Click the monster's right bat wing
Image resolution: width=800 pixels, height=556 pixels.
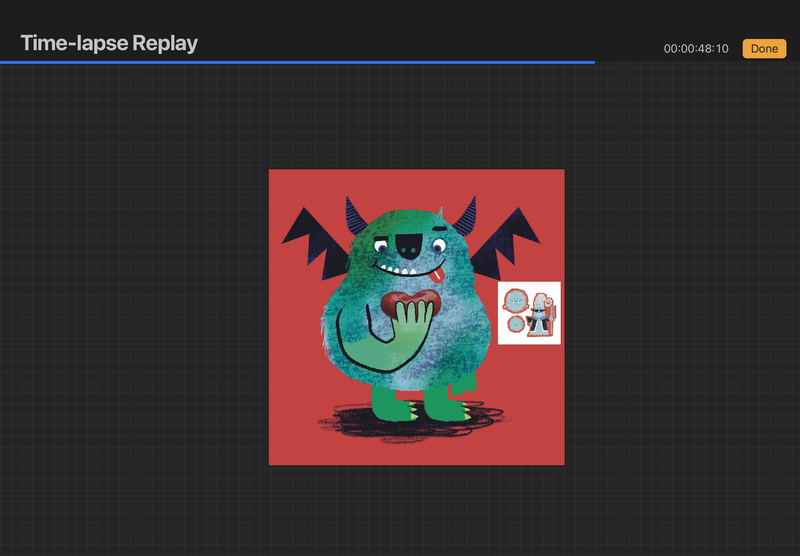click(513, 241)
